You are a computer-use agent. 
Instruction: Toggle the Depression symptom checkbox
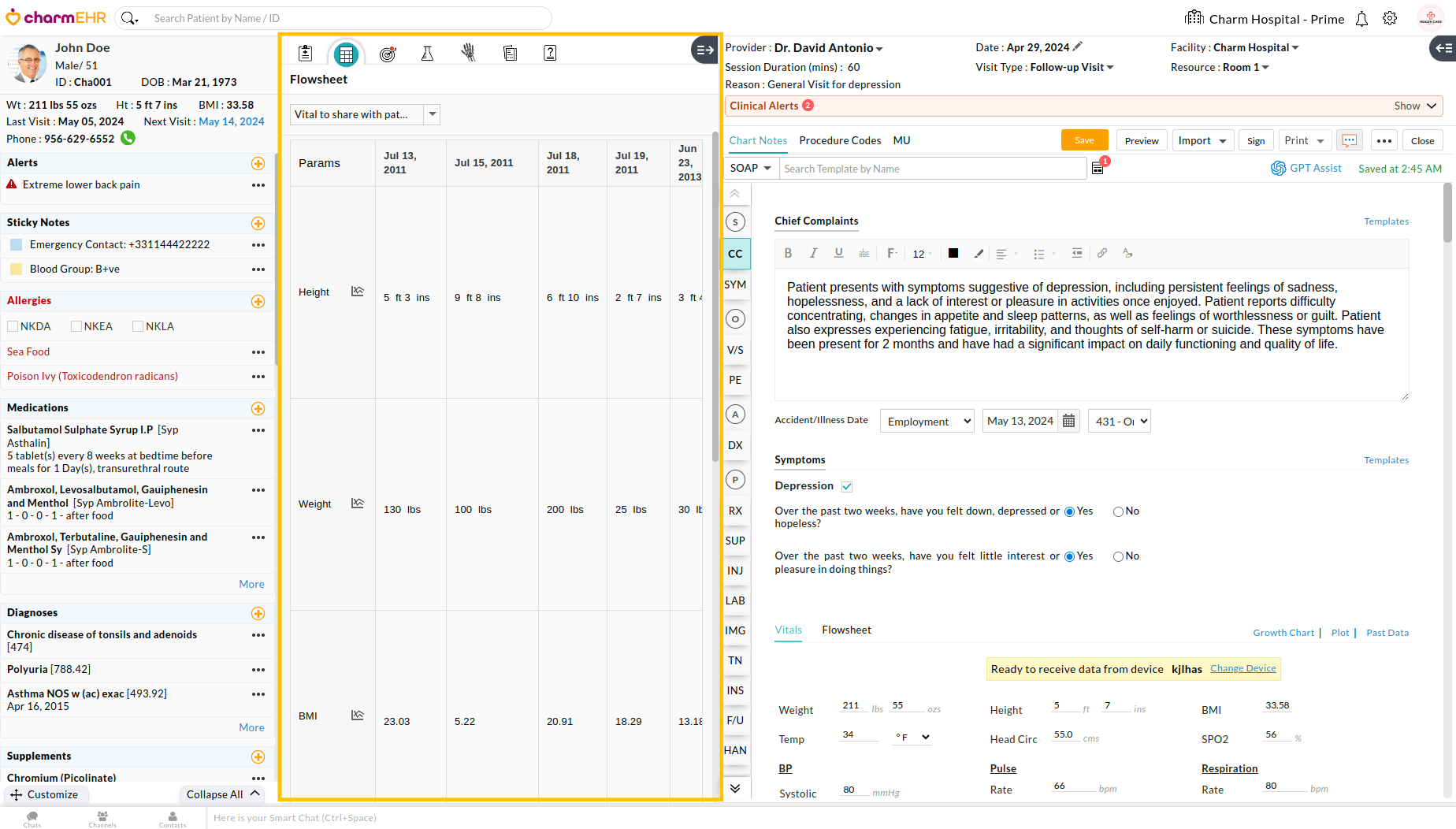(847, 486)
